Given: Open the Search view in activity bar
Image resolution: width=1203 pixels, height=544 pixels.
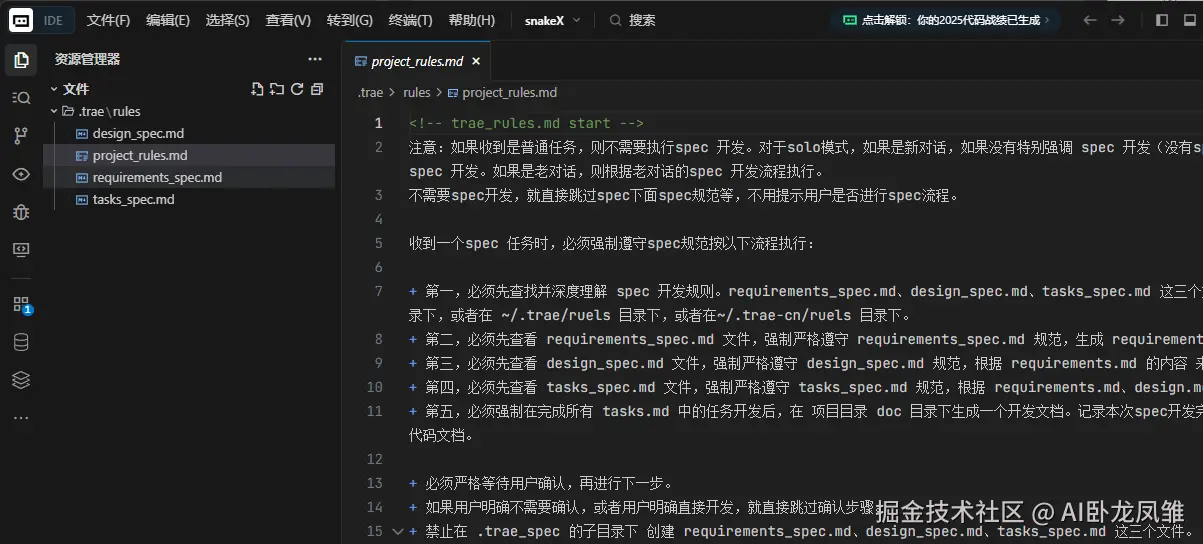Looking at the screenshot, I should click(x=21, y=98).
